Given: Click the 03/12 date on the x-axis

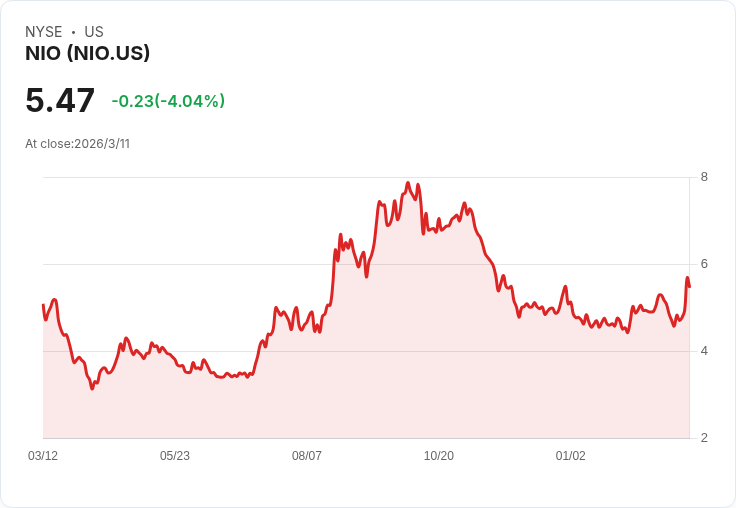Looking at the screenshot, I should coord(43,456).
